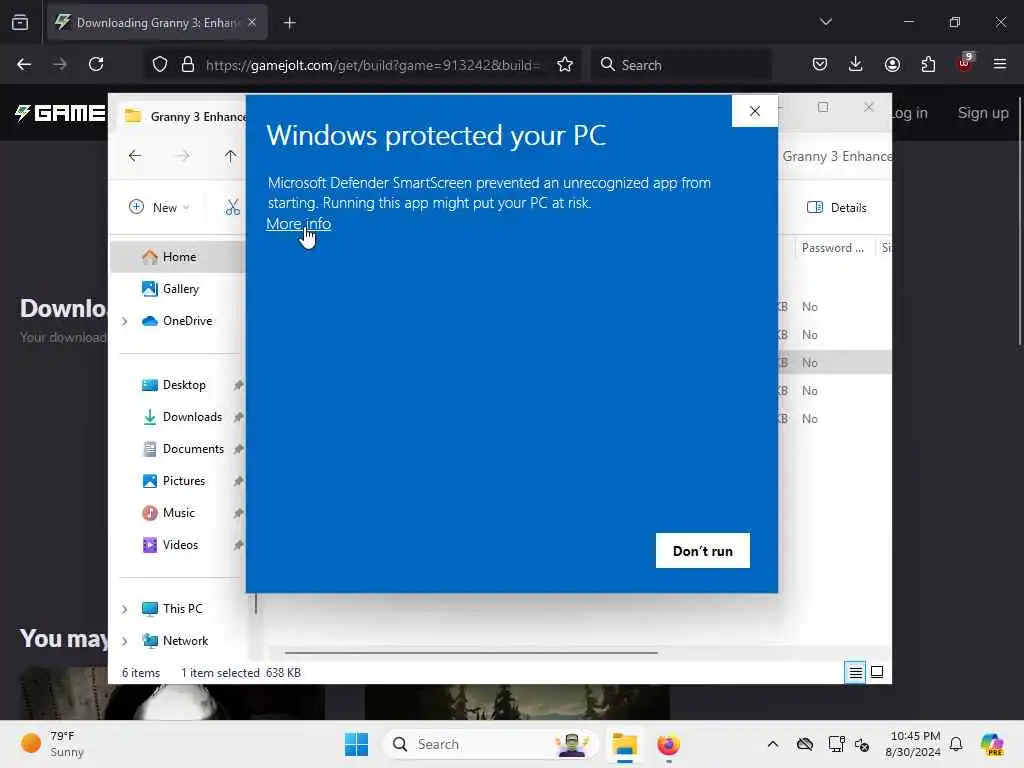Open the New dropdown in File Explorer
Viewport: 1024px width, 768px height.
pos(159,208)
